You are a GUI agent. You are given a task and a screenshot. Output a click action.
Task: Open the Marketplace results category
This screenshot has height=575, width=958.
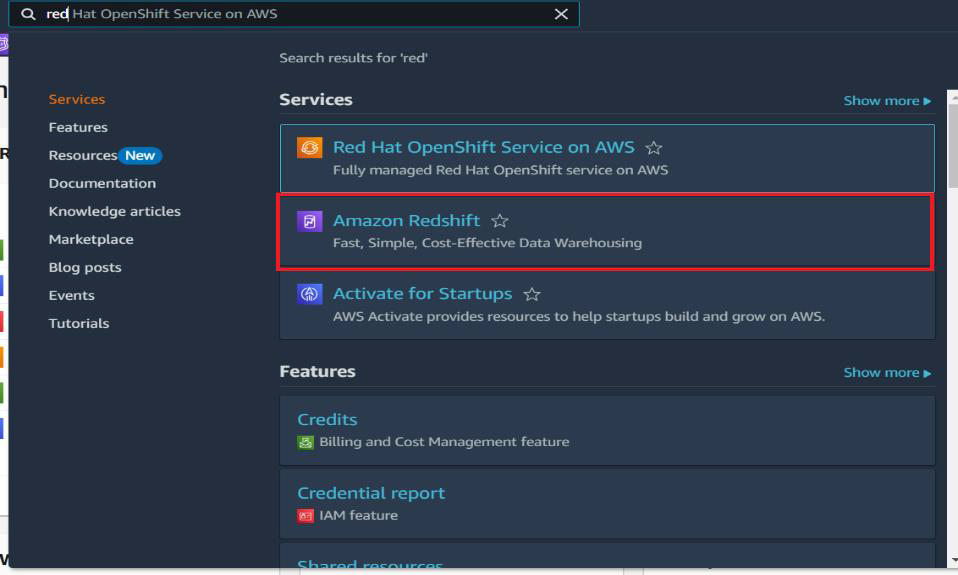[x=90, y=239]
